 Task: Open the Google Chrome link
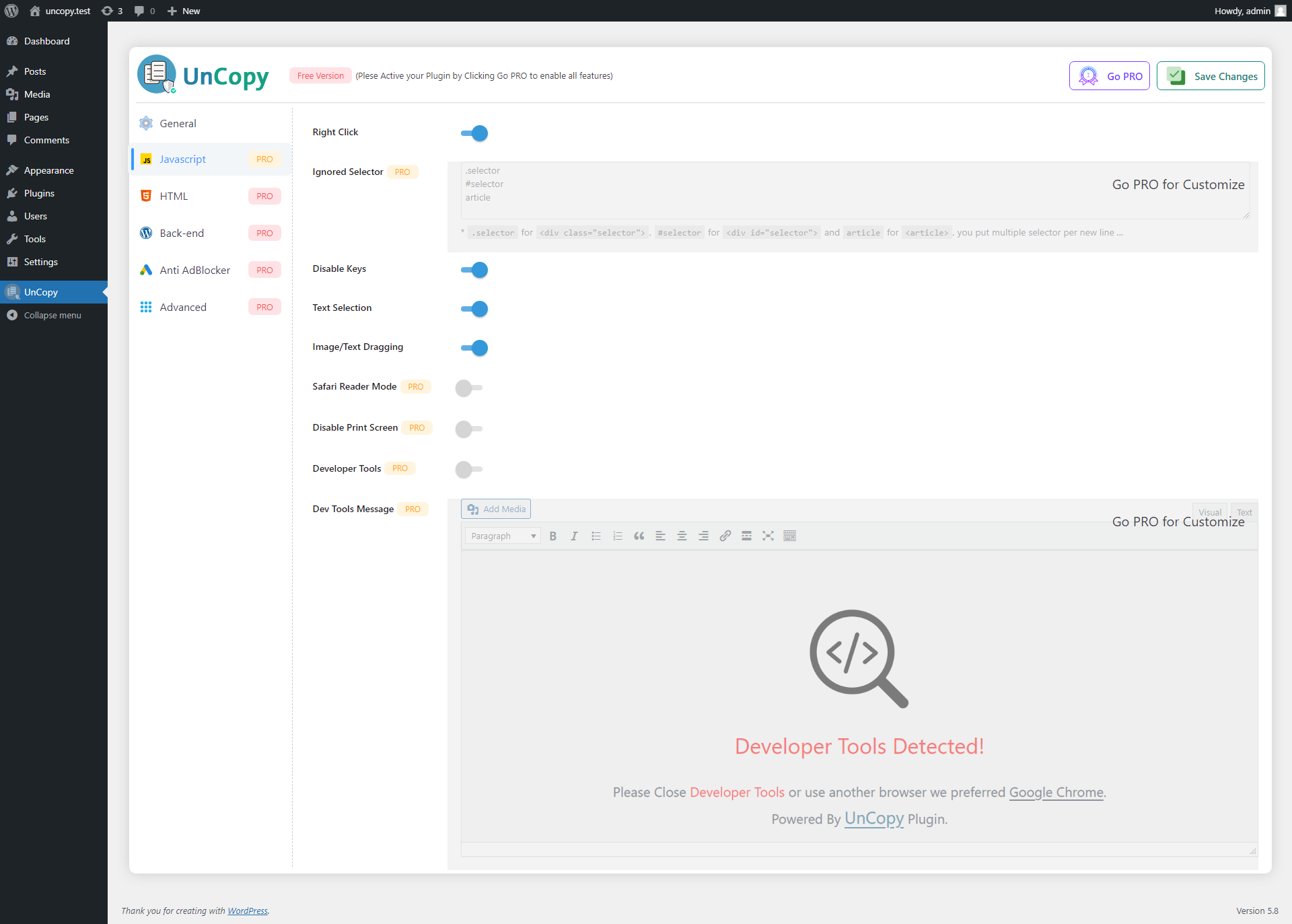(x=1056, y=792)
